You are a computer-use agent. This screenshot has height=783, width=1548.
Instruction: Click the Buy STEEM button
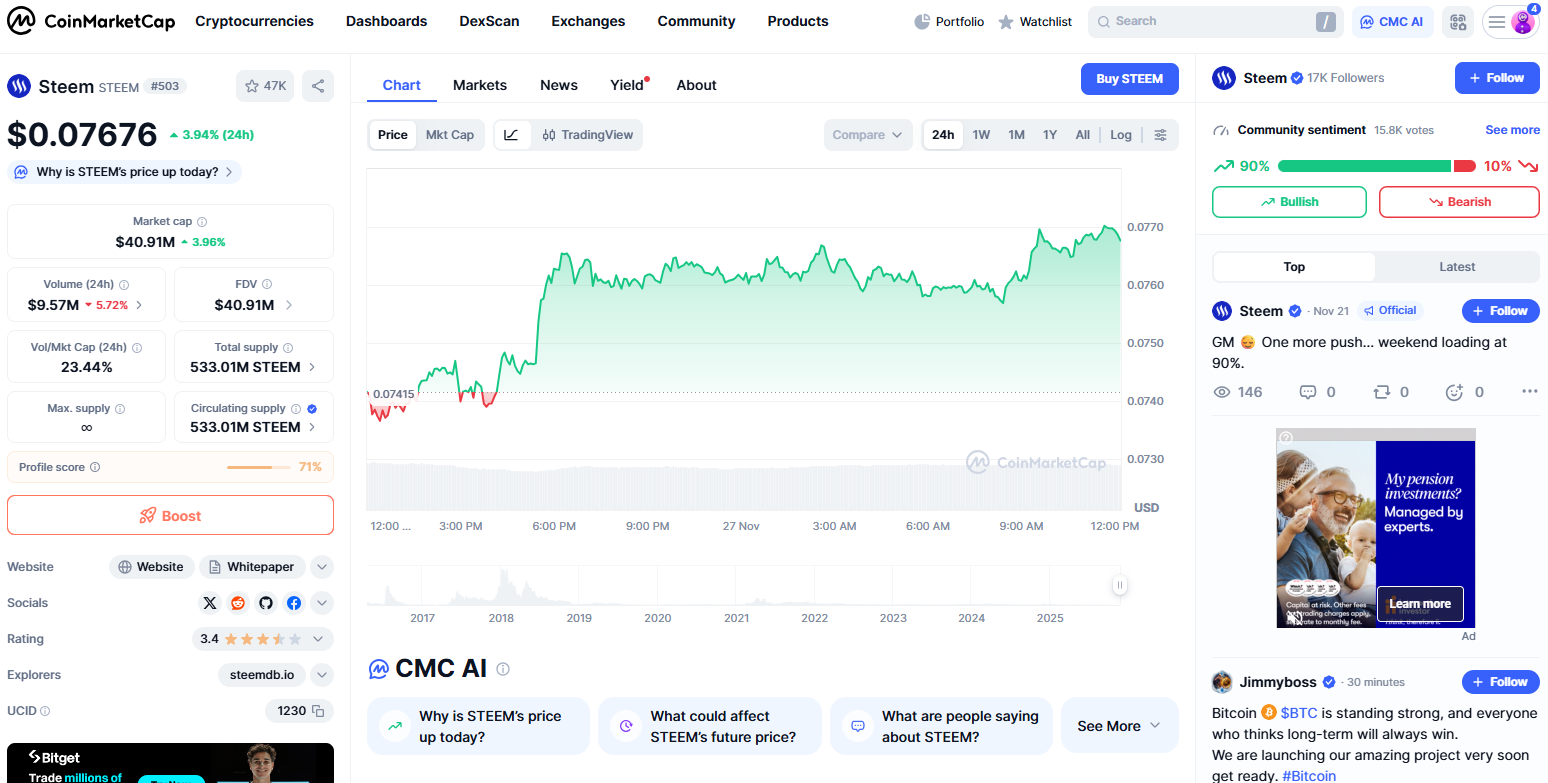coord(1129,79)
